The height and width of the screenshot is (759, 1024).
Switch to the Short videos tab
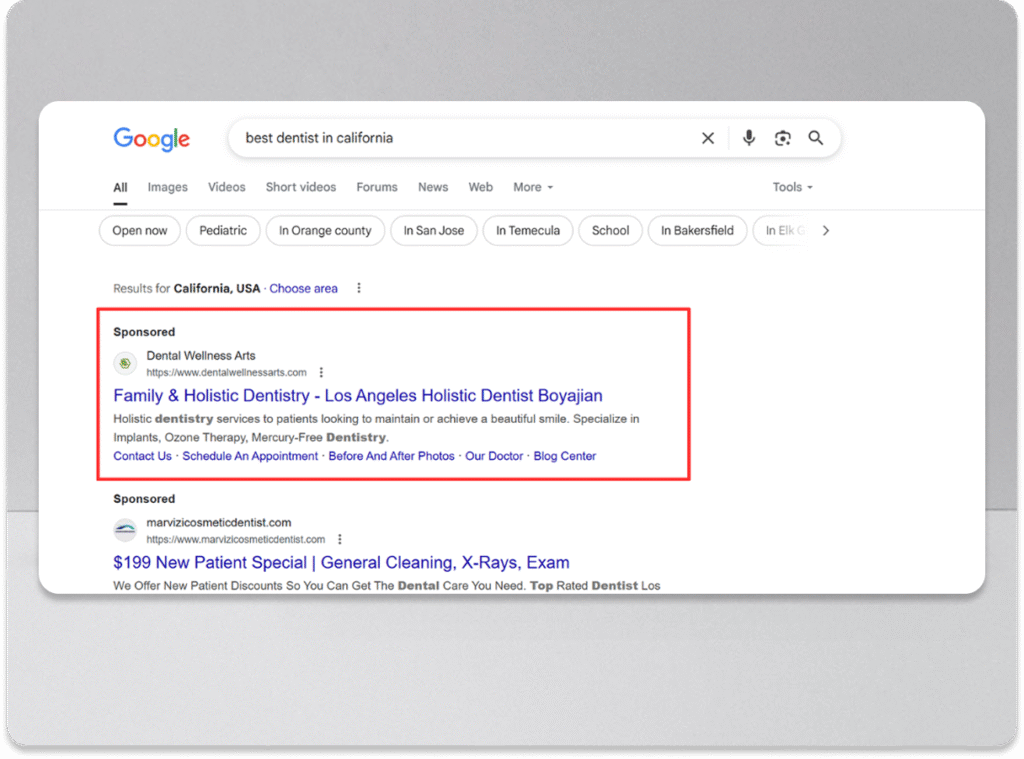[300, 187]
